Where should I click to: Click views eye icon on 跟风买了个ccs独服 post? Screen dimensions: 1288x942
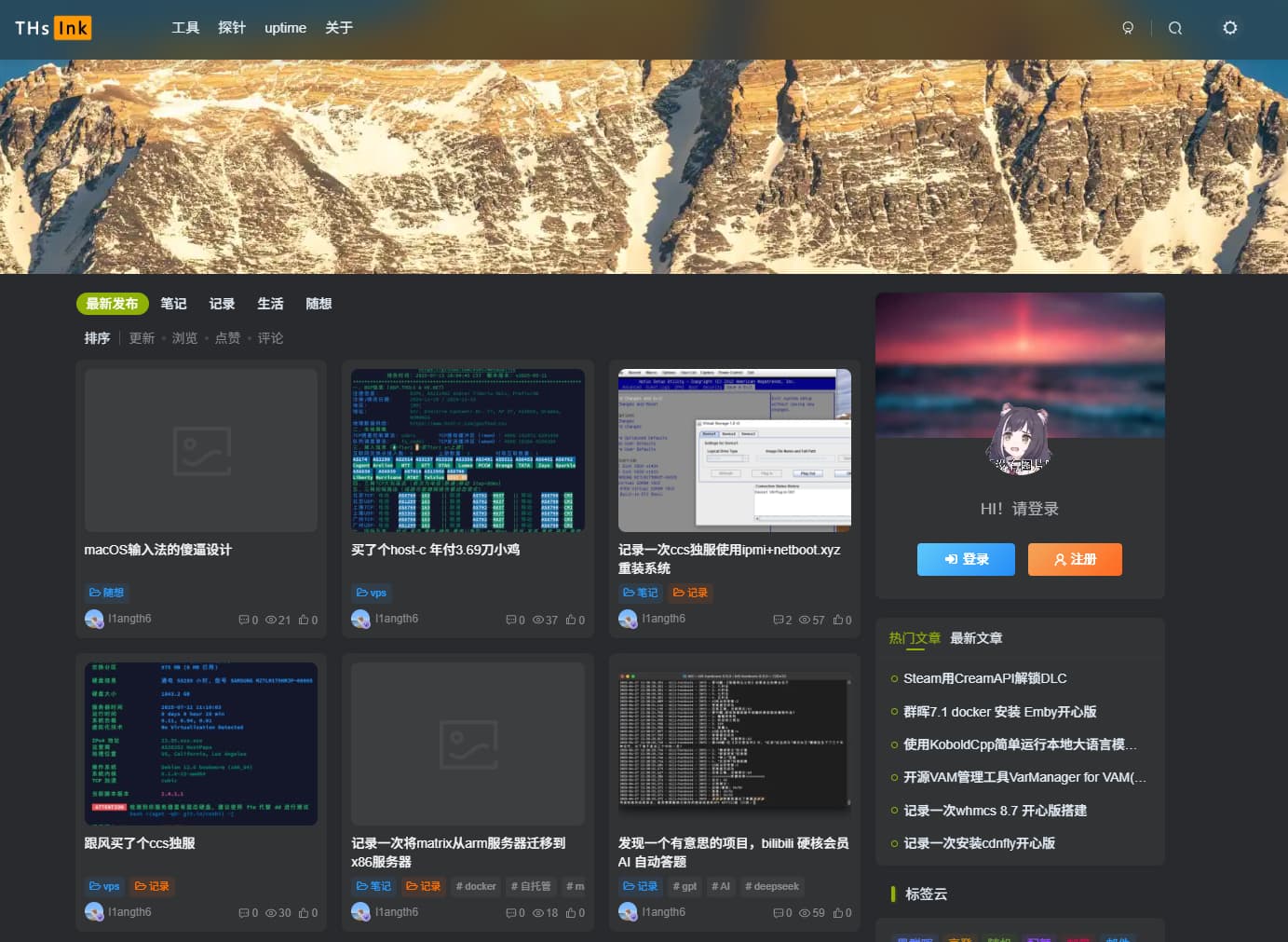coord(271,913)
